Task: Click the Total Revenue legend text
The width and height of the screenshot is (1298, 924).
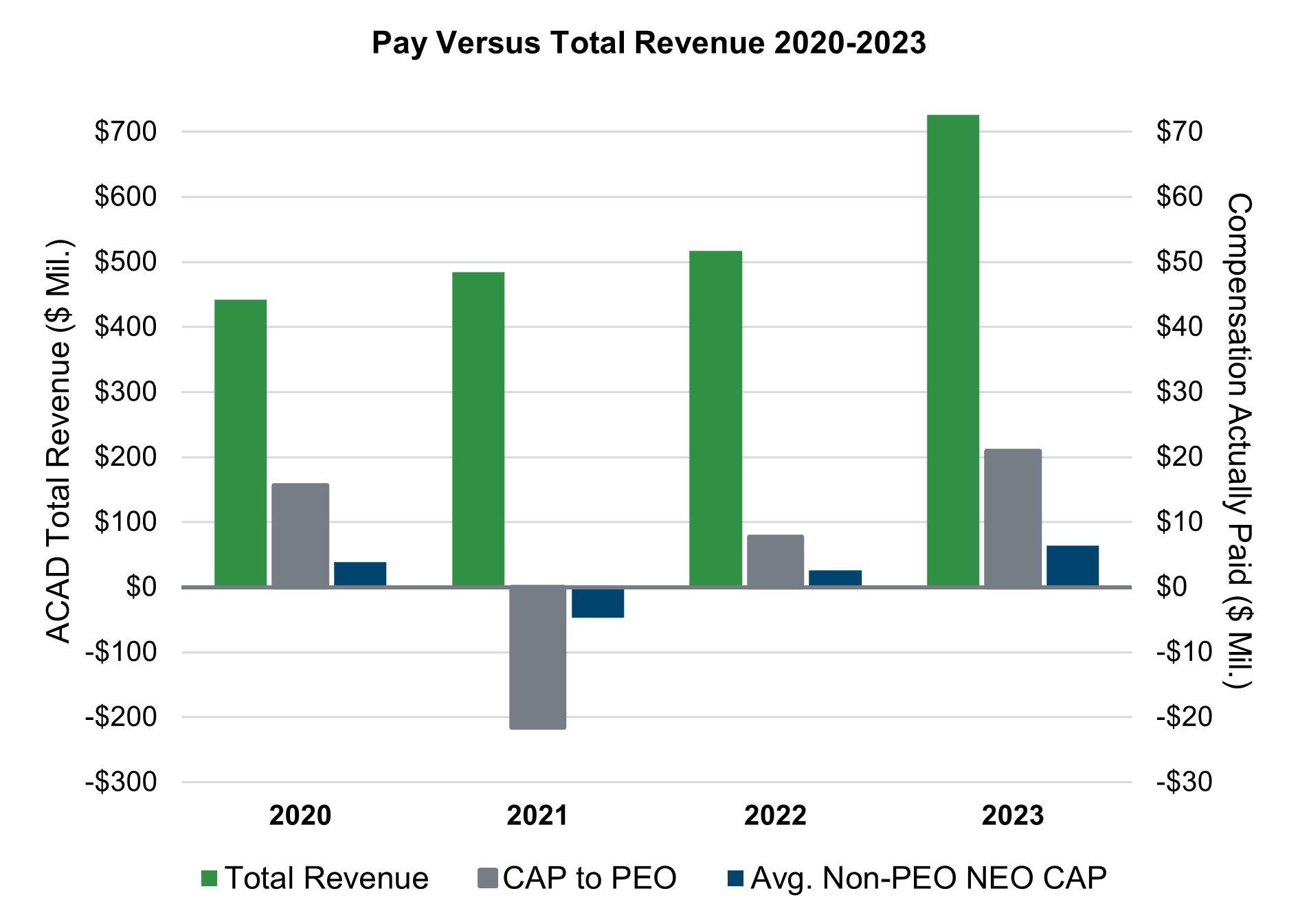Action: tap(326, 879)
